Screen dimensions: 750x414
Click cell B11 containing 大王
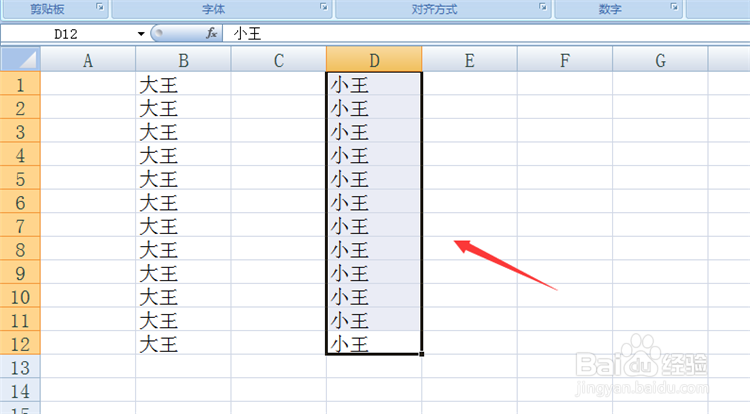[183, 320]
